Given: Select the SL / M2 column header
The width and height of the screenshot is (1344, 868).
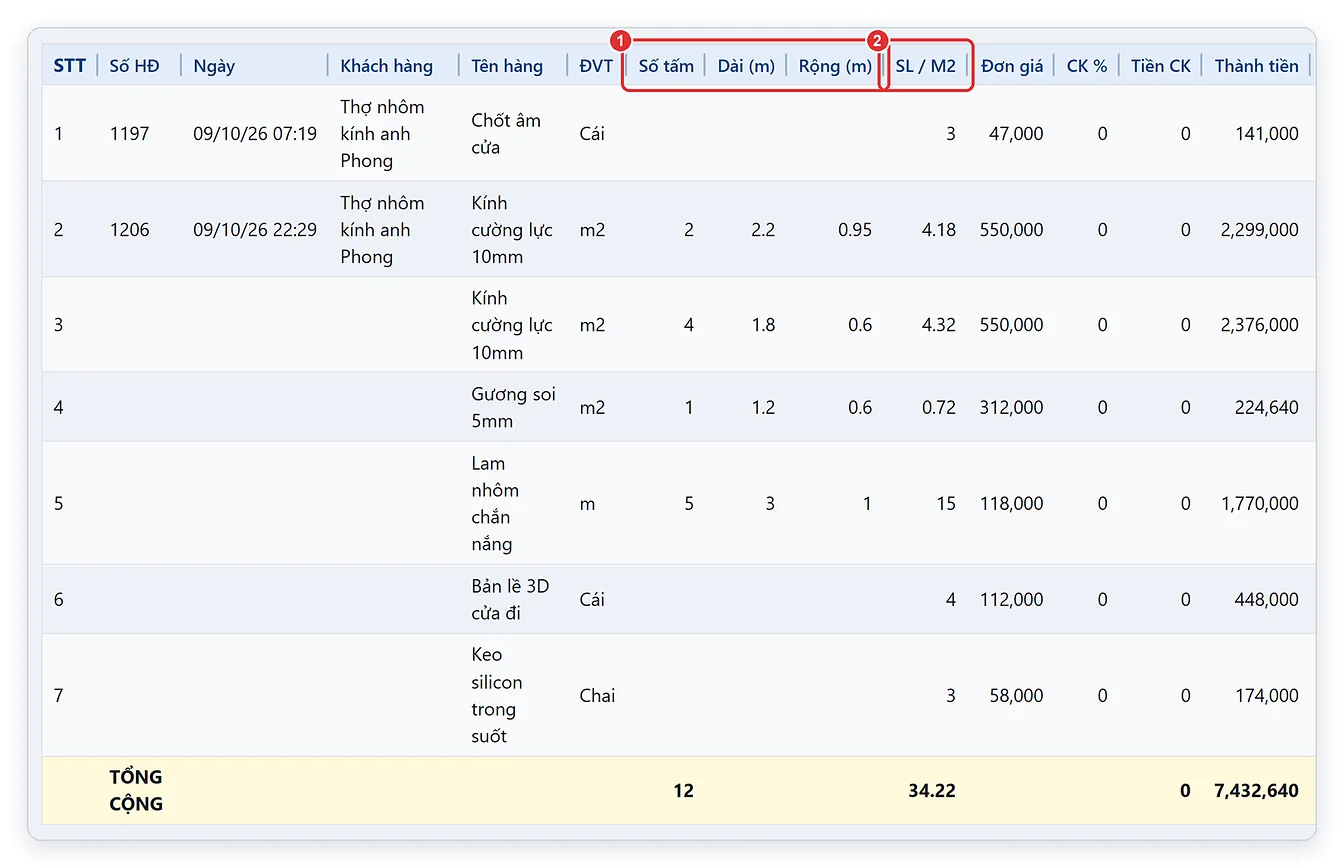Looking at the screenshot, I should pos(926,66).
